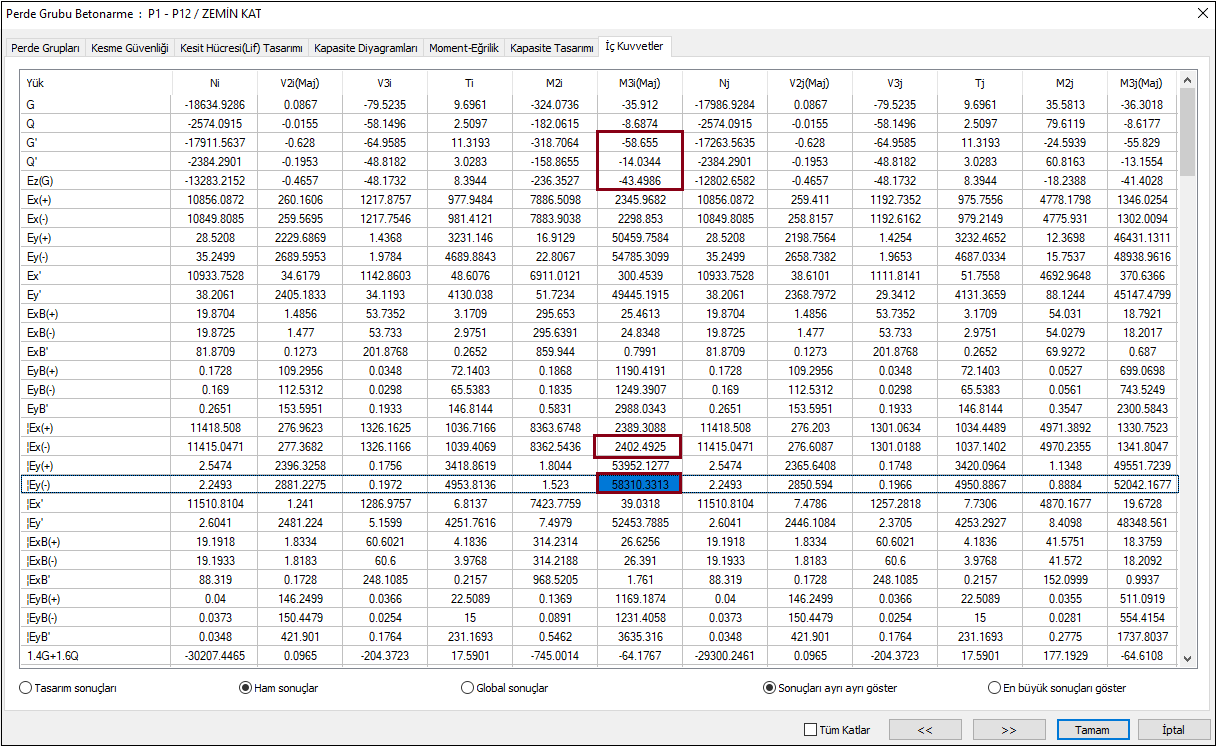Click the previous (<<) navigation button
Image resolution: width=1216 pixels, height=746 pixels.
pos(925,730)
